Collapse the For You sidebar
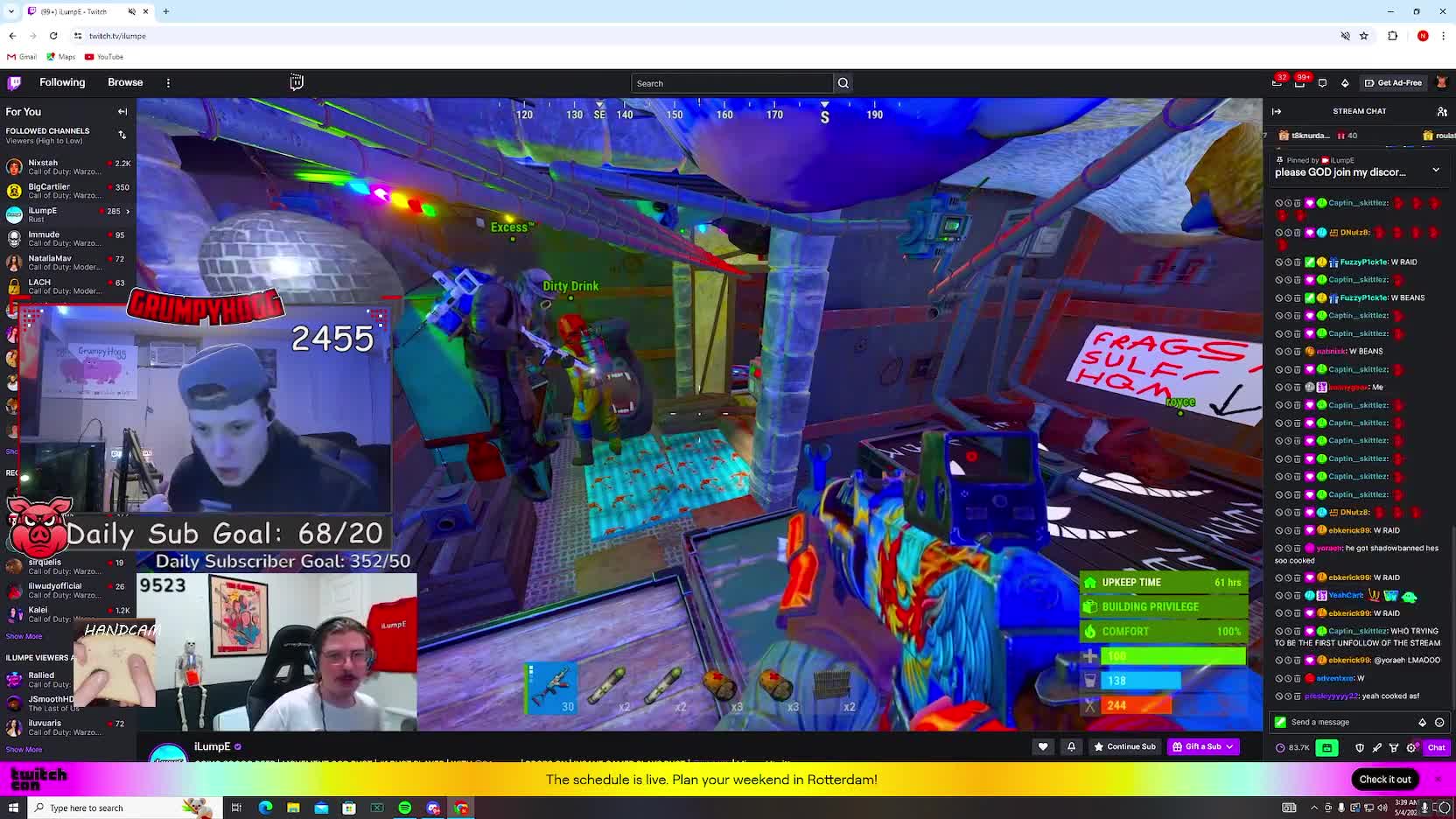This screenshot has height=819, width=1456. click(x=122, y=112)
